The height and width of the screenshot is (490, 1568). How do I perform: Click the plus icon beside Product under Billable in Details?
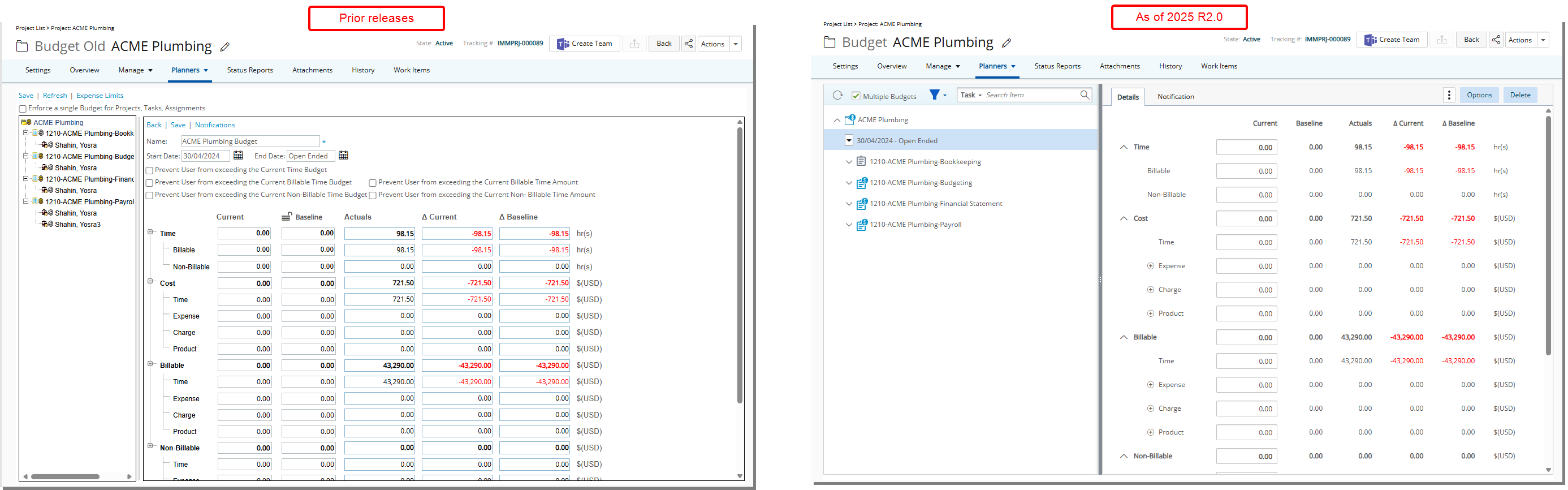tap(1151, 432)
